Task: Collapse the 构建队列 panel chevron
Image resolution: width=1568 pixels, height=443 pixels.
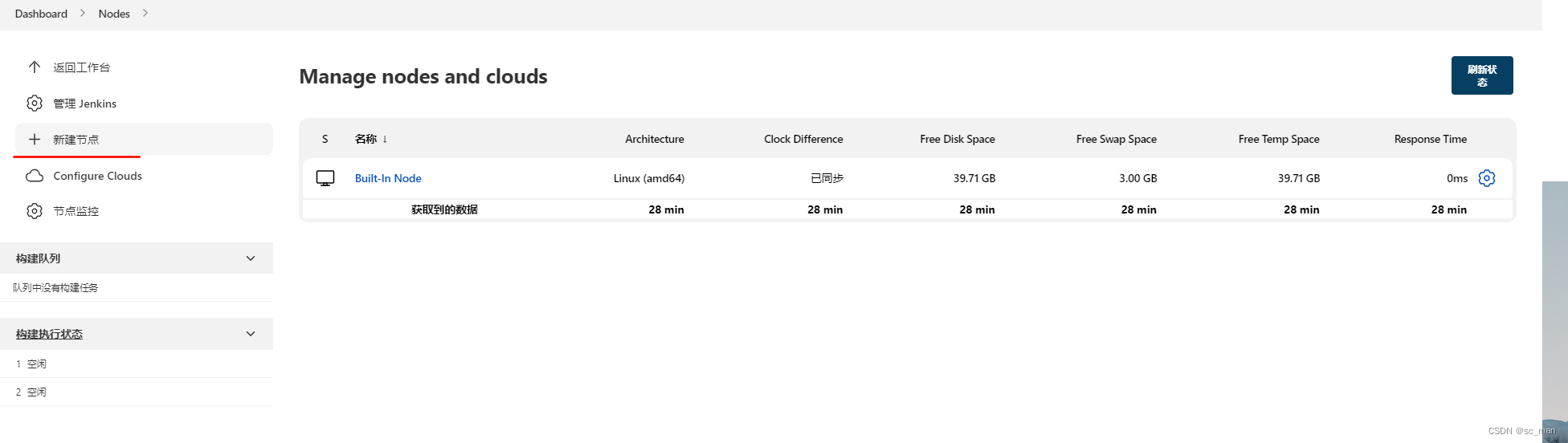Action: (x=251, y=258)
